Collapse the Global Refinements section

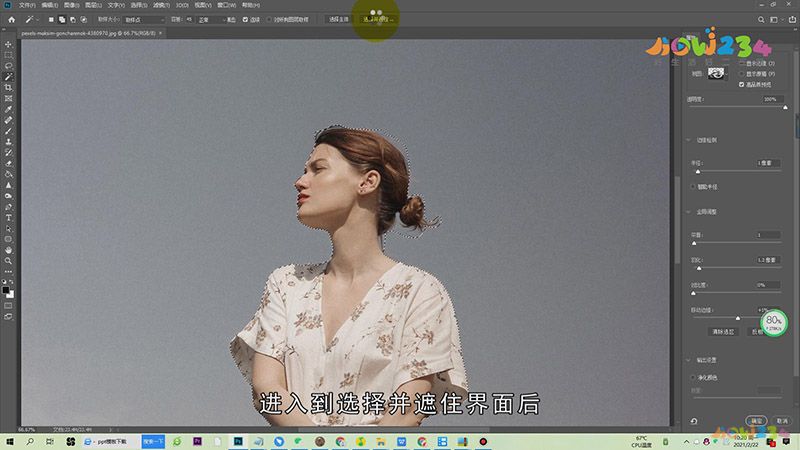pyautogui.click(x=688, y=212)
